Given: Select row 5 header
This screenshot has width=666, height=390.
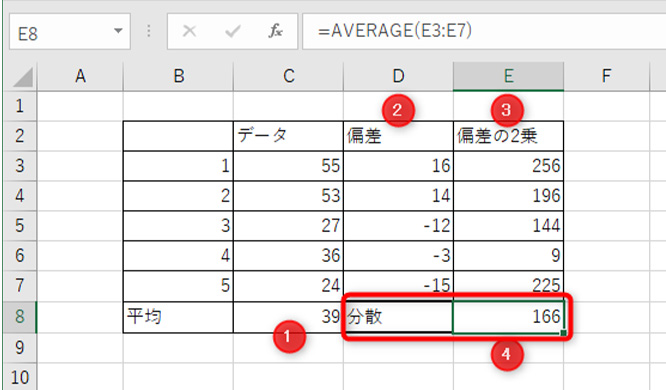Looking at the screenshot, I should click(x=20, y=226).
